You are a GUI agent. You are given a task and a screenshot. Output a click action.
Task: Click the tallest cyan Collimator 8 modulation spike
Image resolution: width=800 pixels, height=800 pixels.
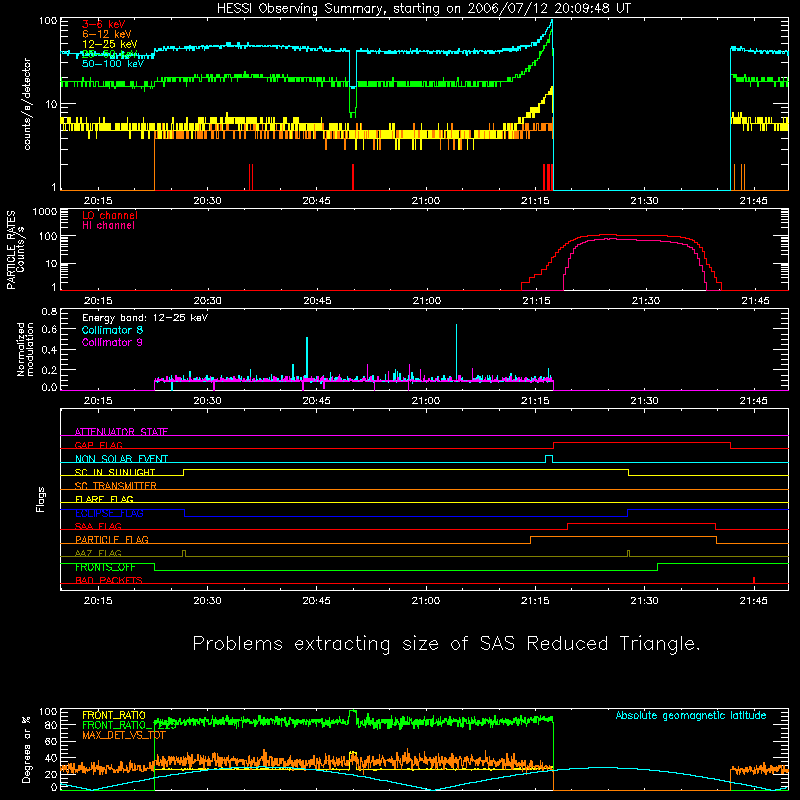click(x=456, y=352)
